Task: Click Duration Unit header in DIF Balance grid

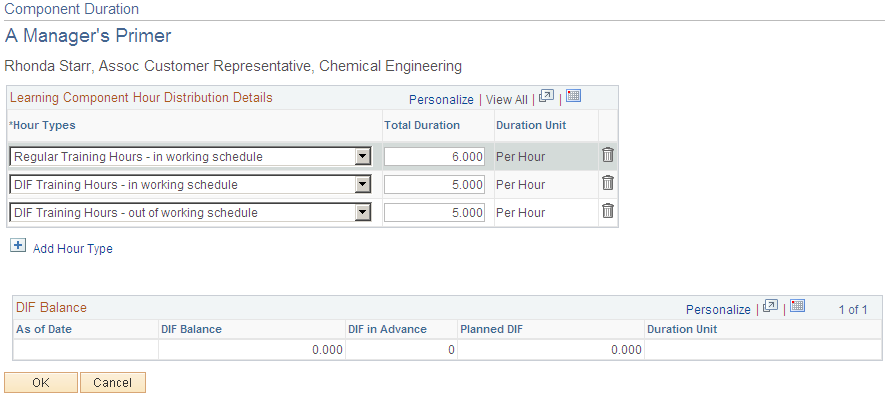Action: click(x=682, y=329)
